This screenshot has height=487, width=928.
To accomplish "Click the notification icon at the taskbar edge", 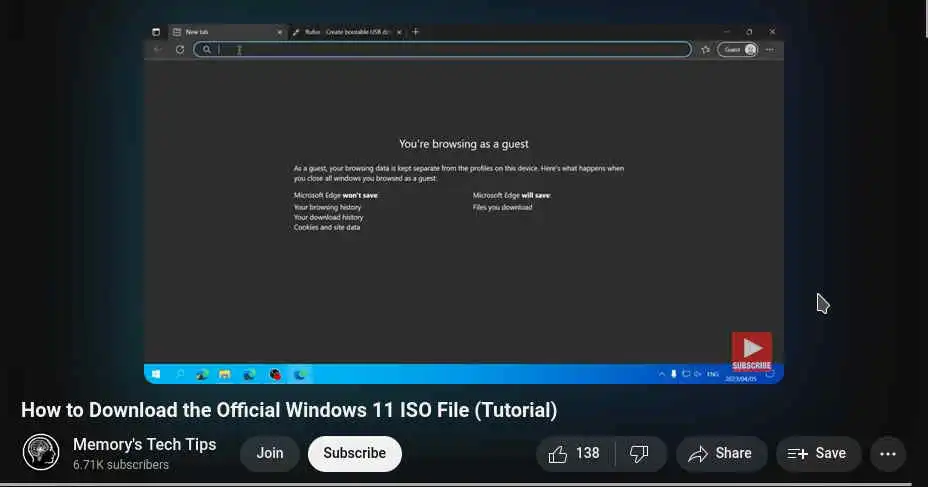I will coord(770,374).
